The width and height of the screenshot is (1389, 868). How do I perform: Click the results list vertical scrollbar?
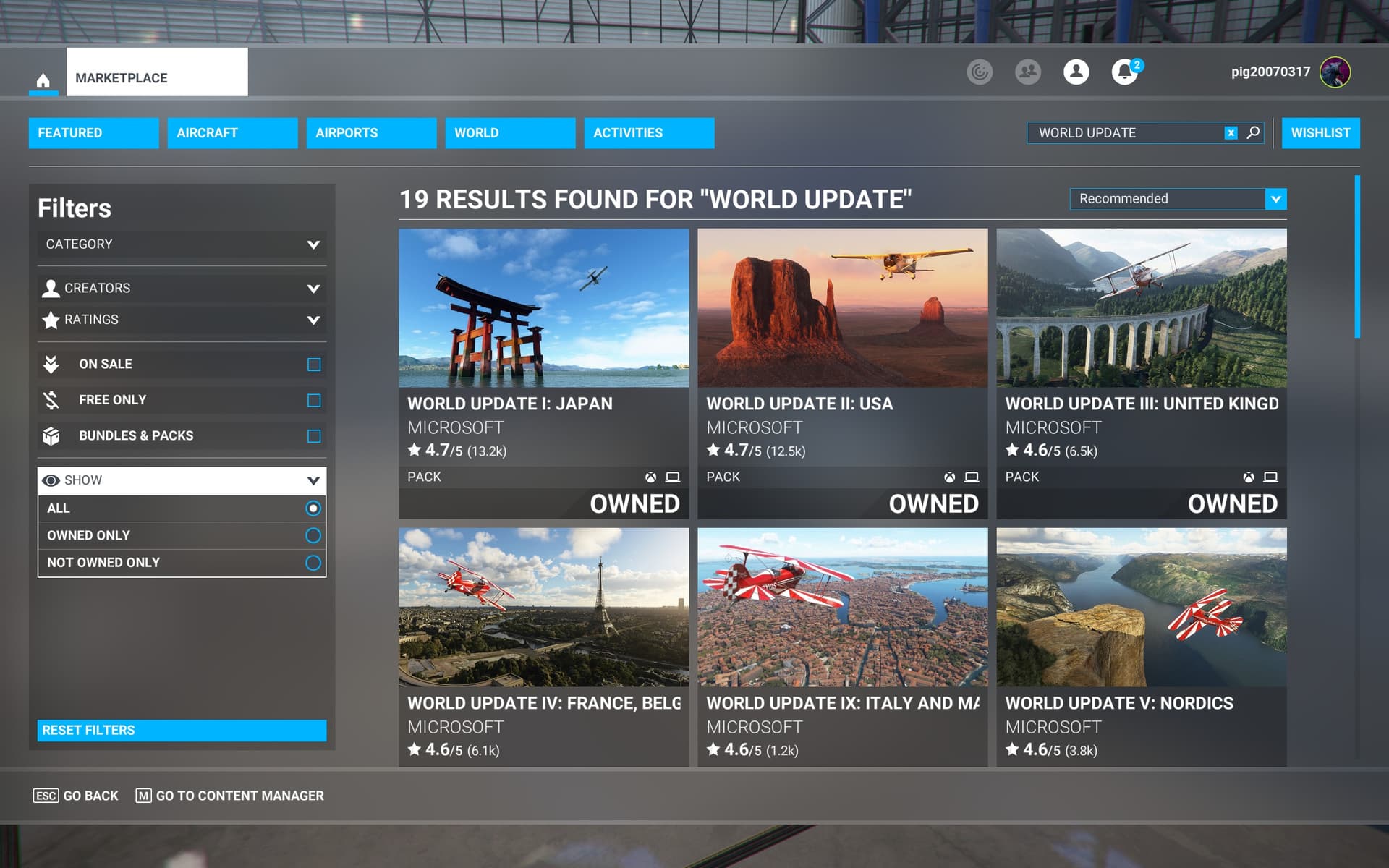[1357, 257]
